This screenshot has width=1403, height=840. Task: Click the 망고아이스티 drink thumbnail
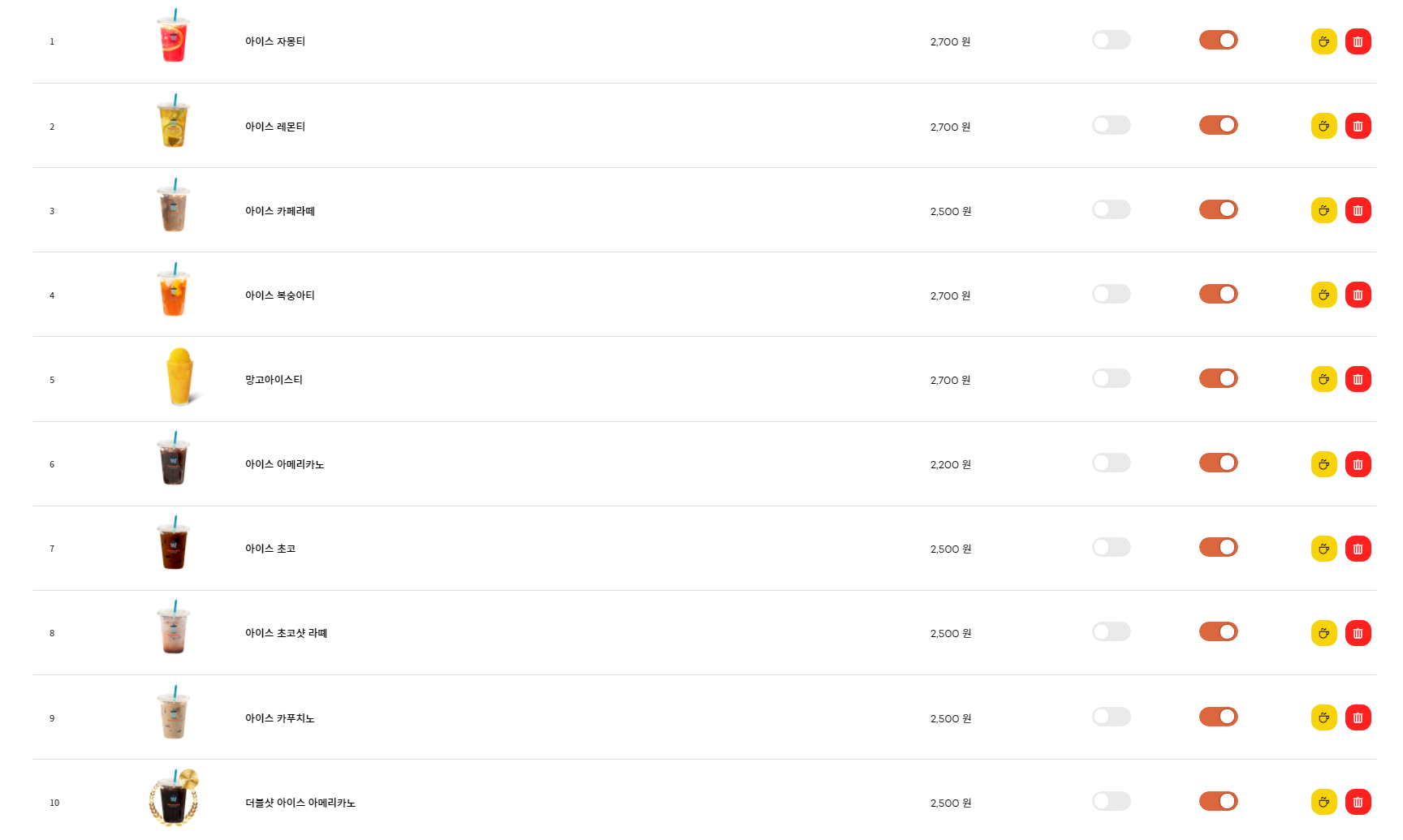click(x=179, y=377)
